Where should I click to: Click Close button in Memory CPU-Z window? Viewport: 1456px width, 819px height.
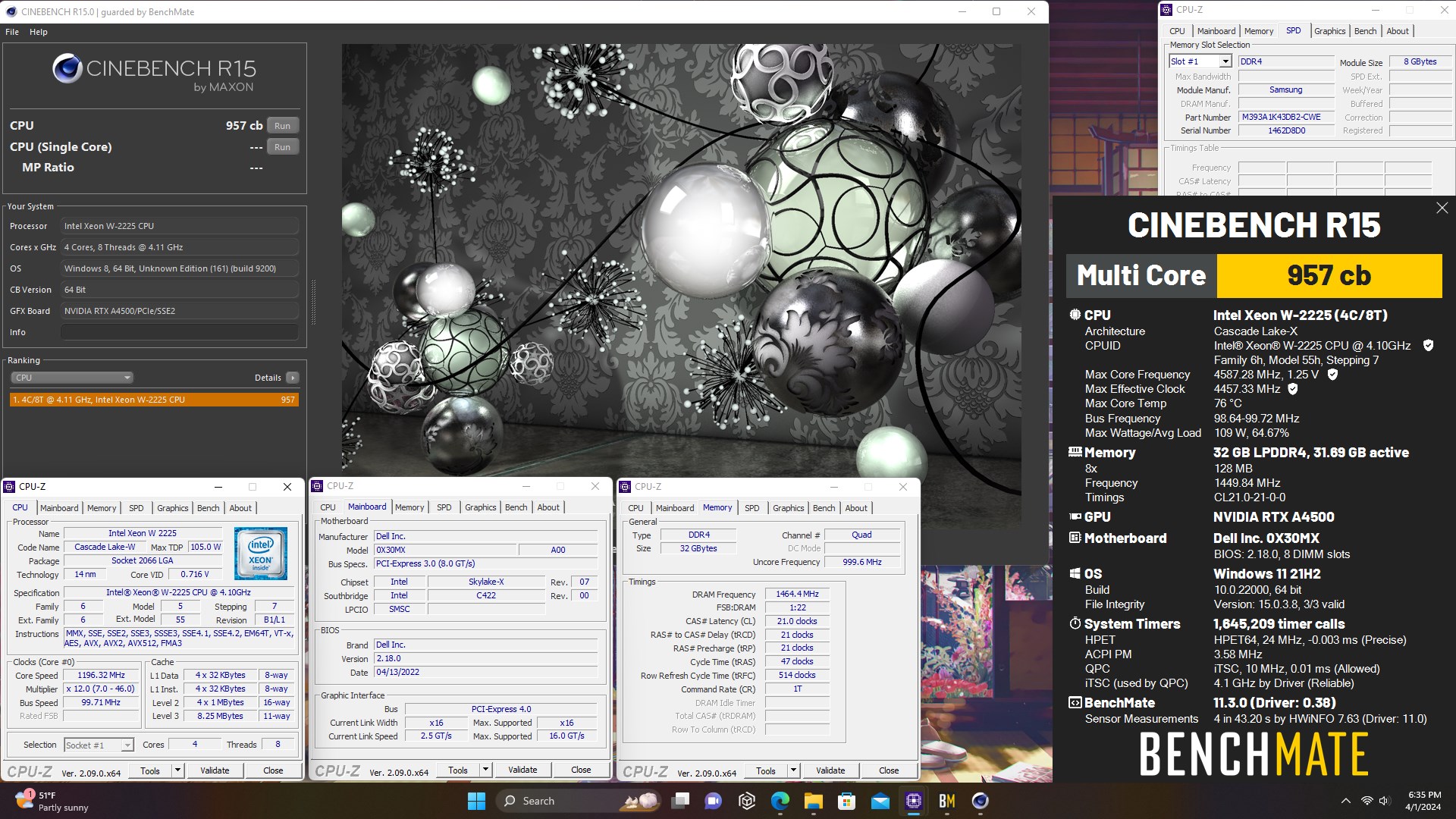tap(889, 770)
